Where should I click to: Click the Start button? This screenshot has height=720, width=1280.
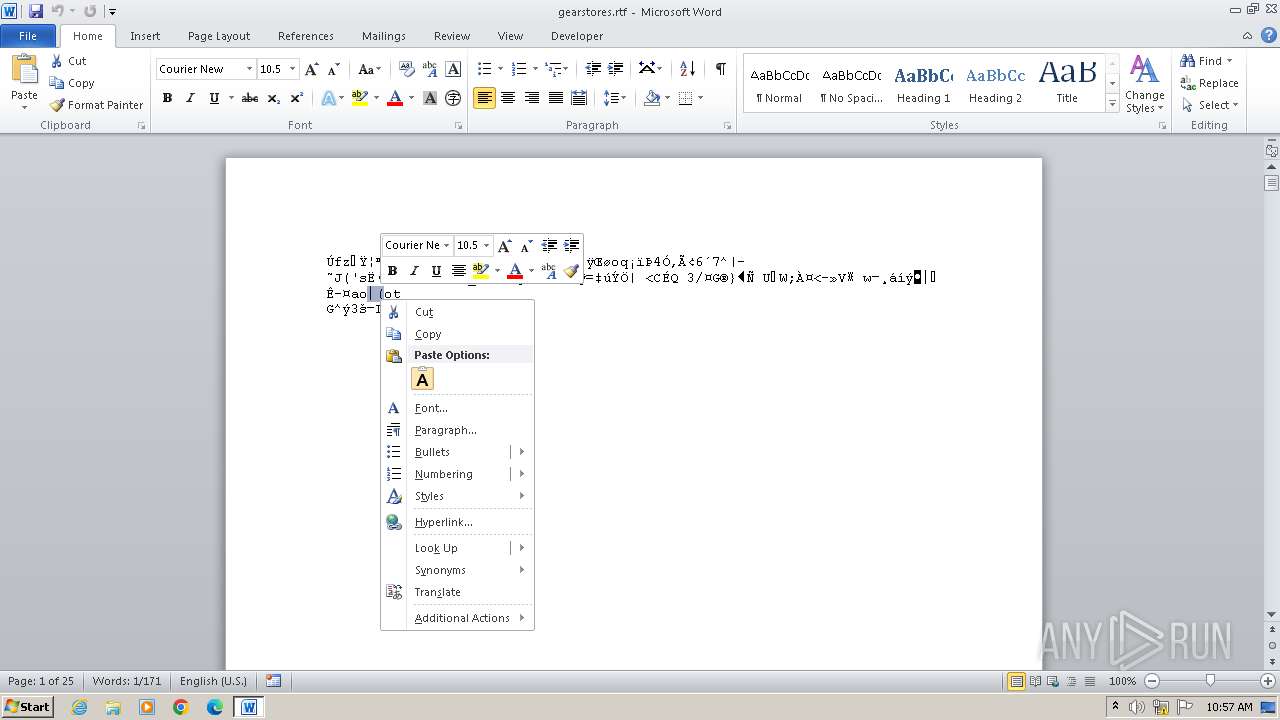click(27, 707)
